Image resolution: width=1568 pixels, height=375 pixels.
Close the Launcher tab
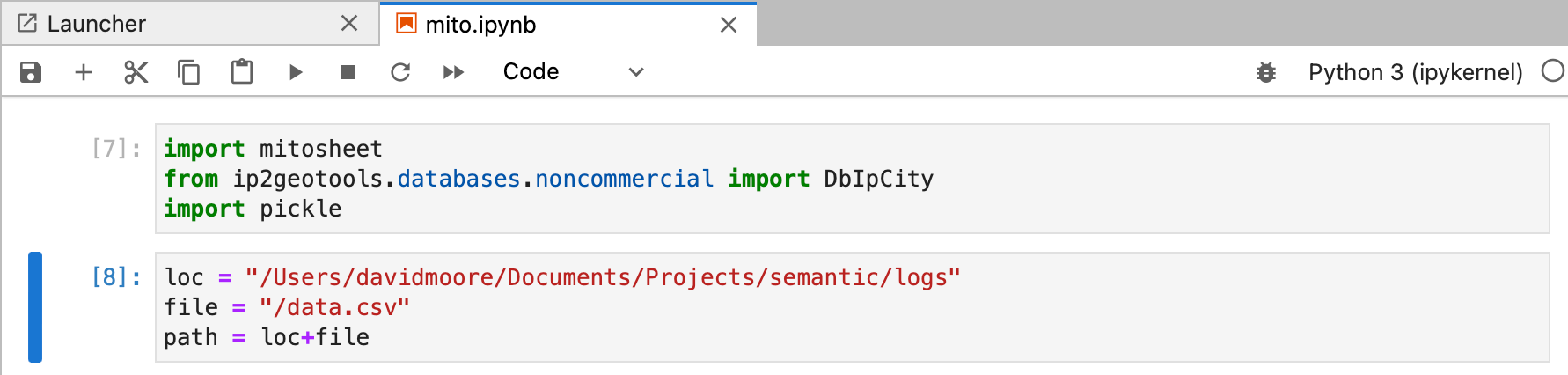(349, 24)
